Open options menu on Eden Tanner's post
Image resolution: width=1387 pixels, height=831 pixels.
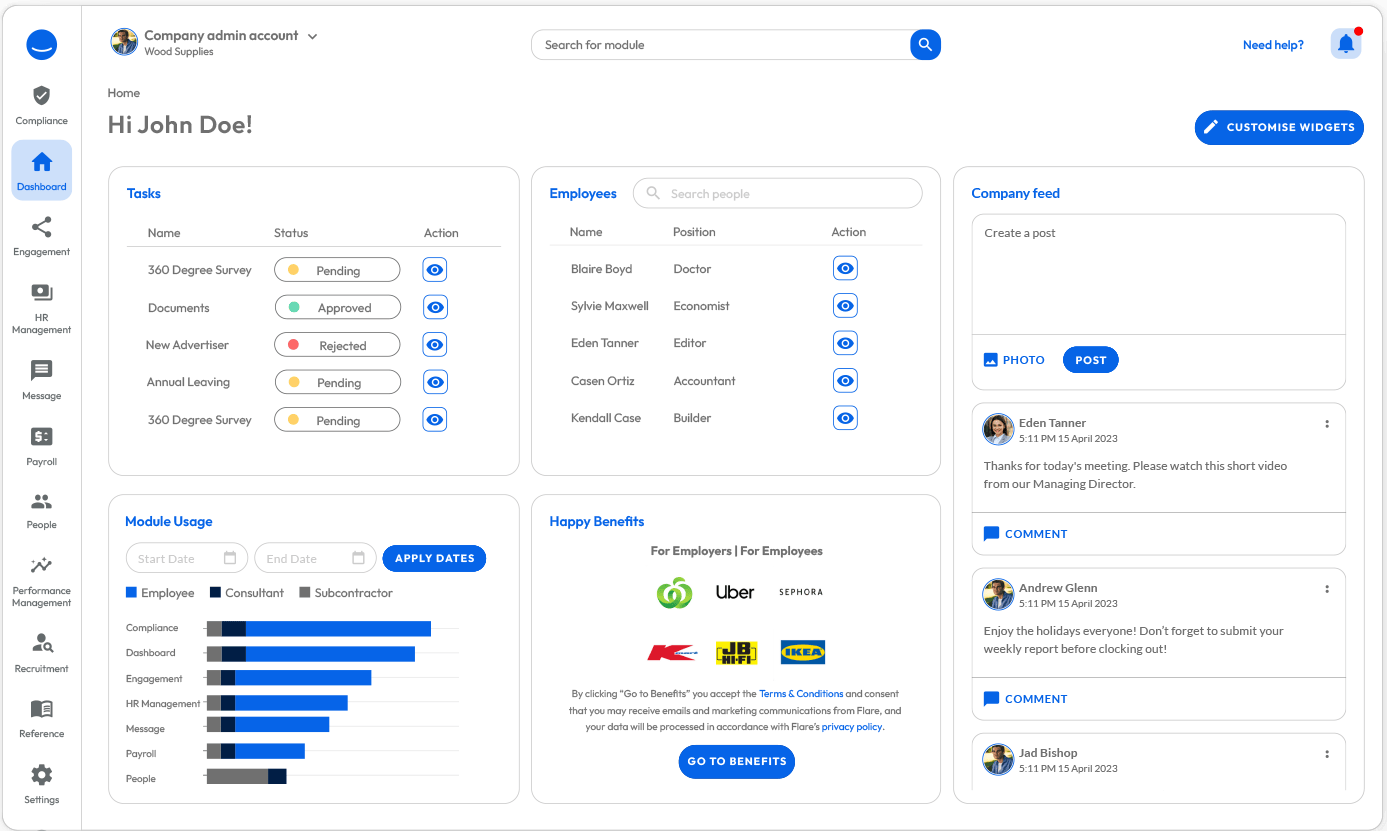[1327, 423]
